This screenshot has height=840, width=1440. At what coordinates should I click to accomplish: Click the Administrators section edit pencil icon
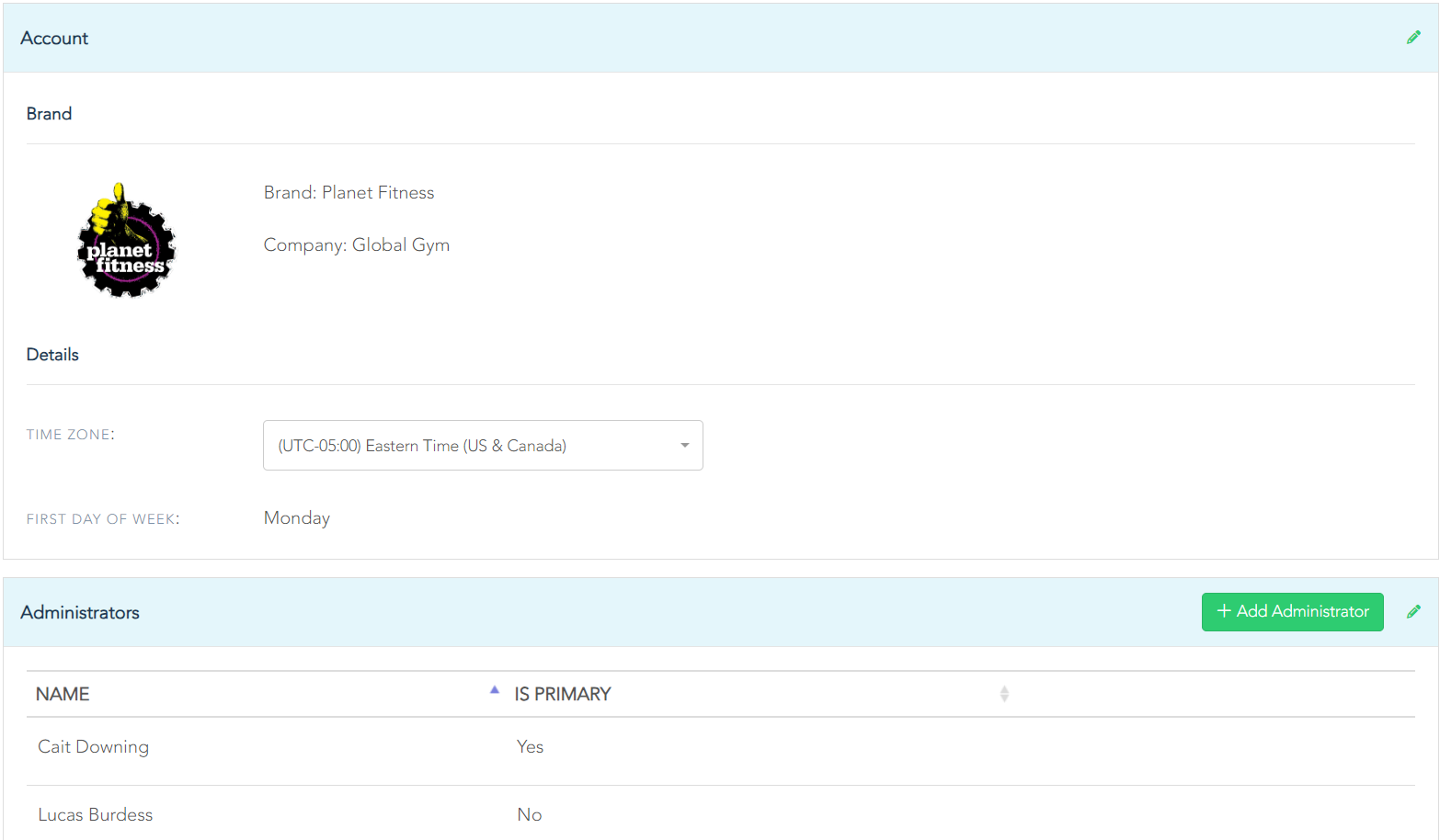point(1413,612)
